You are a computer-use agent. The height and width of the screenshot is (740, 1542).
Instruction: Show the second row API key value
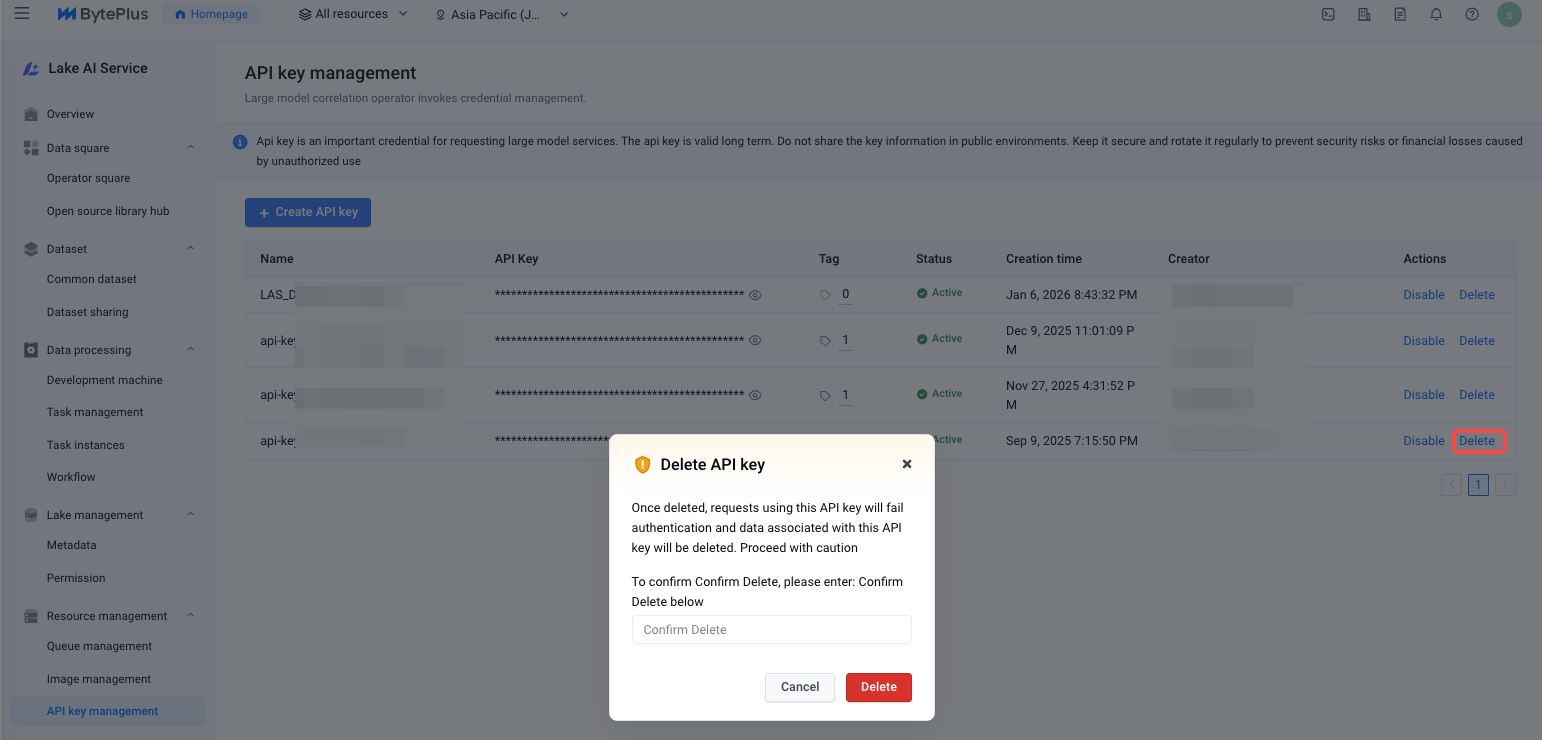(x=756, y=341)
